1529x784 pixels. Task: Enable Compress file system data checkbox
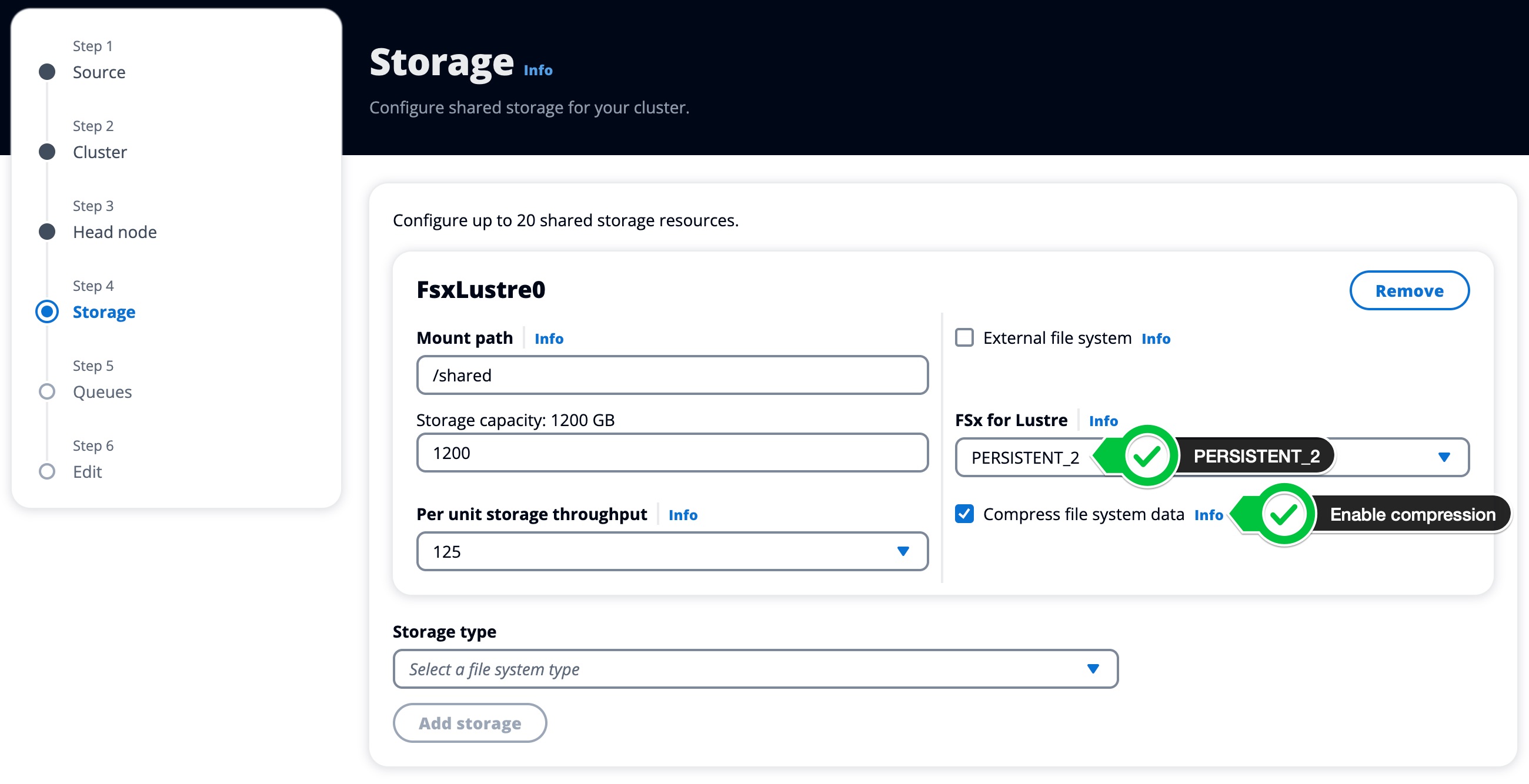tap(965, 514)
